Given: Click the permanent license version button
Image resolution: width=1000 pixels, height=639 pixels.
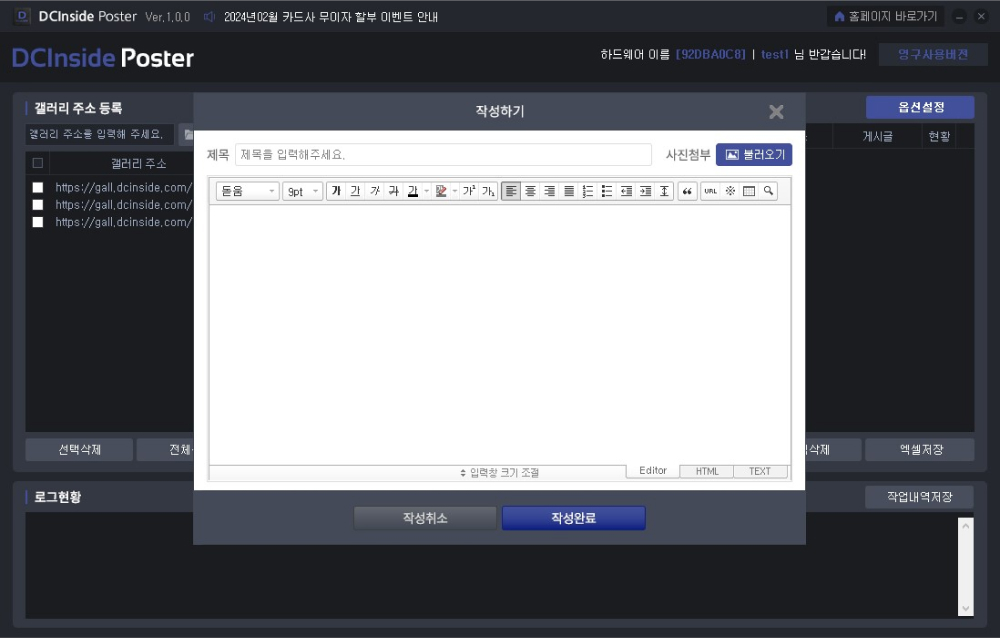Looking at the screenshot, I should click(x=933, y=55).
